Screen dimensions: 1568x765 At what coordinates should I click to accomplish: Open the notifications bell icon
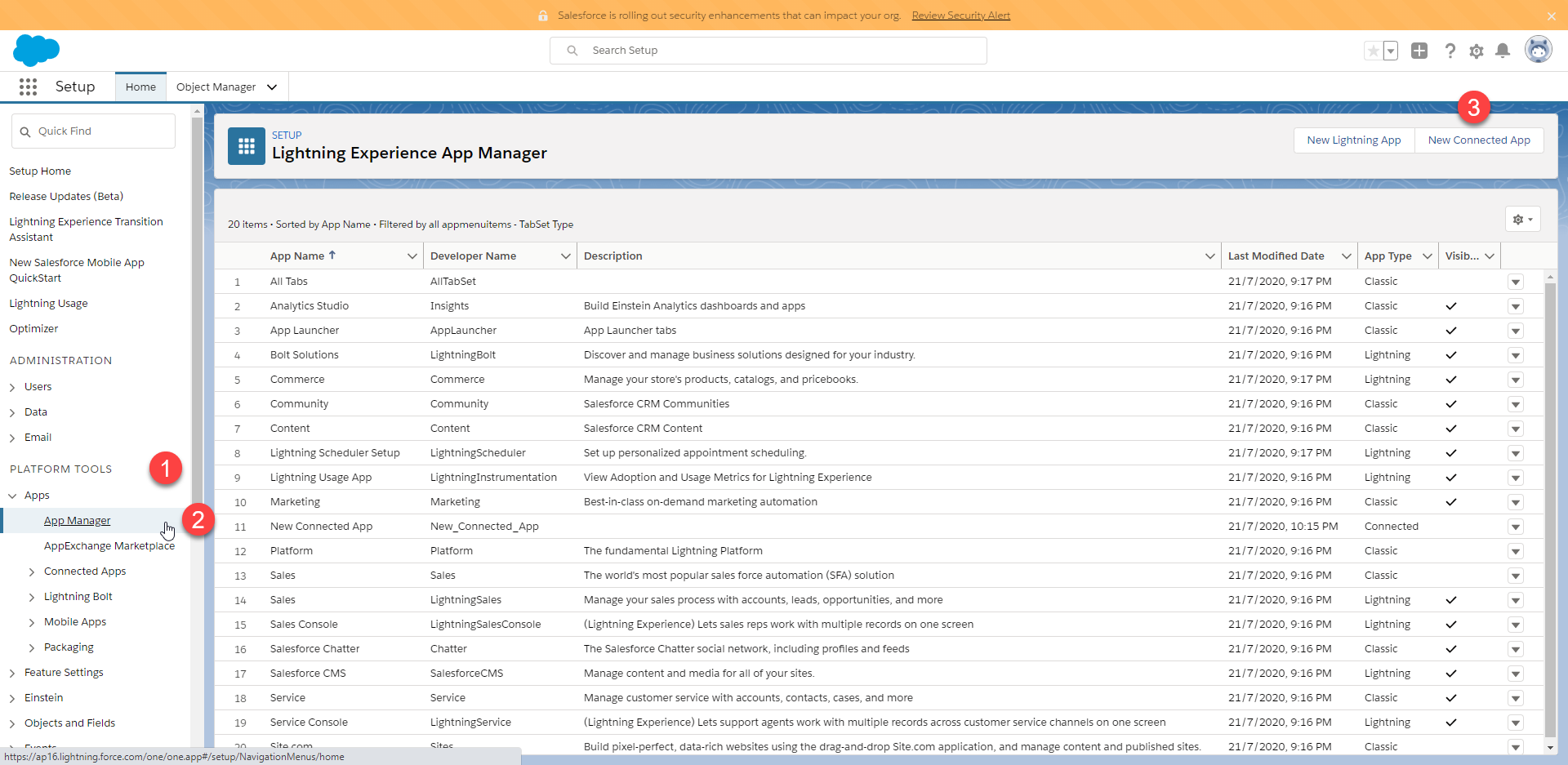(x=1503, y=51)
